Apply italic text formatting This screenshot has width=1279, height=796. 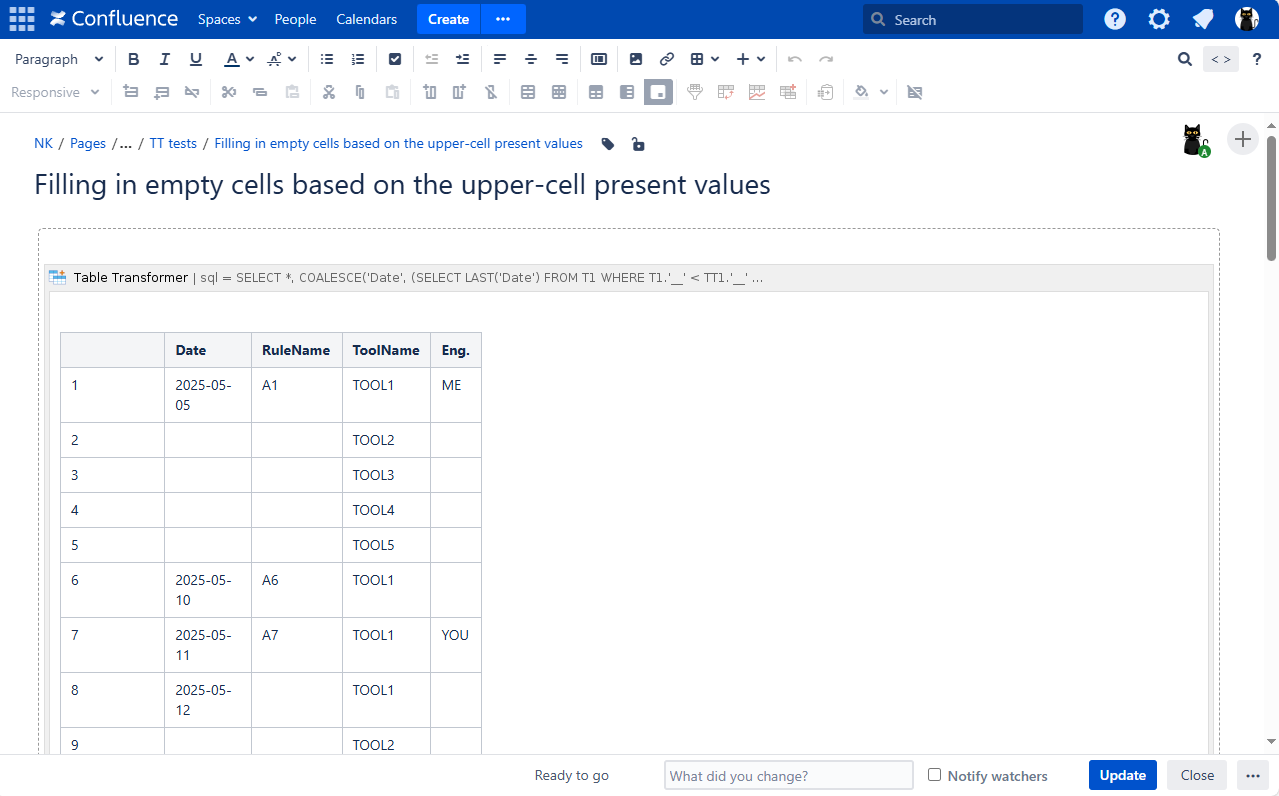point(165,60)
